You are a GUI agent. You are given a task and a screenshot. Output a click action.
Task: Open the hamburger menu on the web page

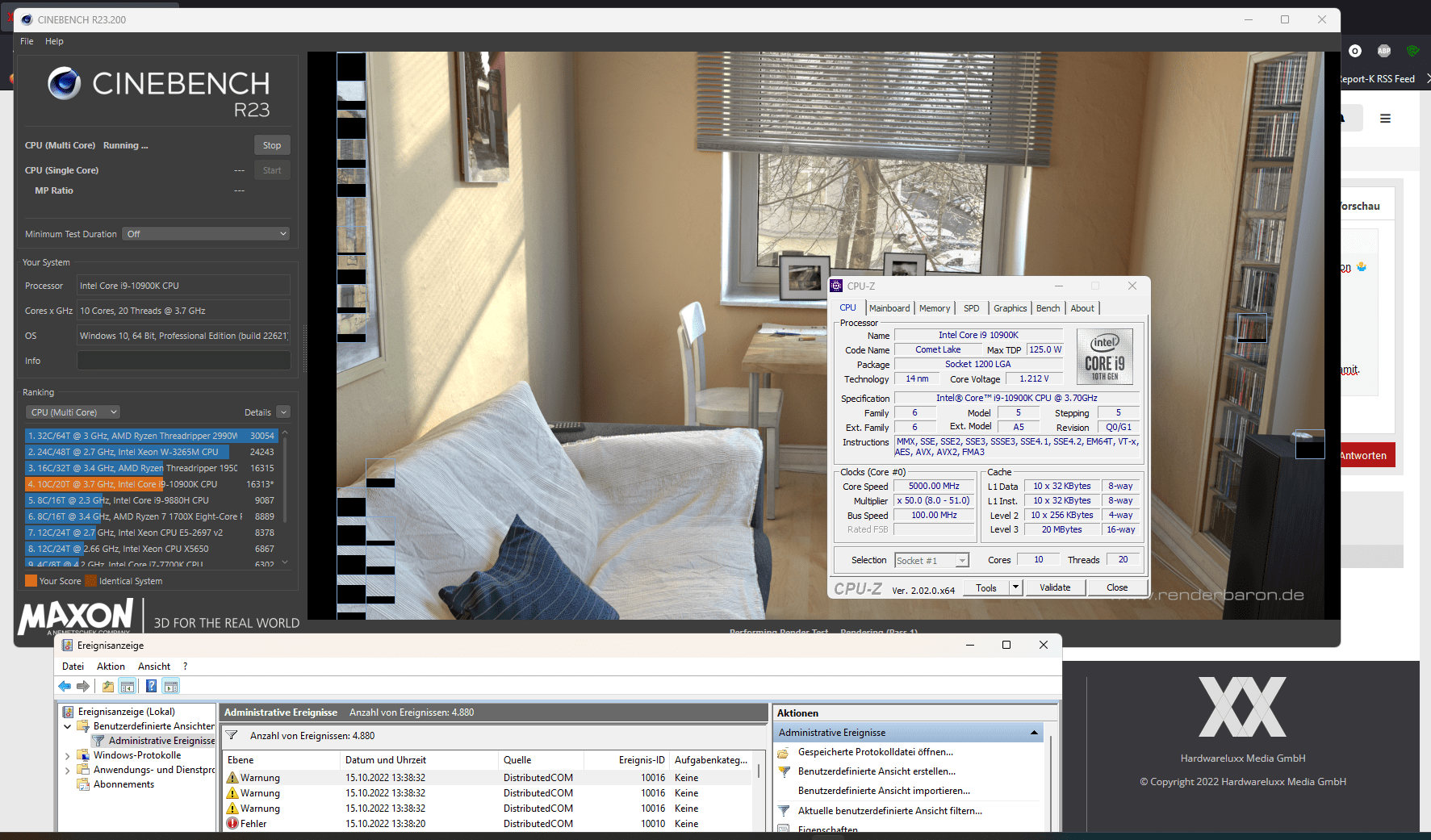tap(1385, 119)
